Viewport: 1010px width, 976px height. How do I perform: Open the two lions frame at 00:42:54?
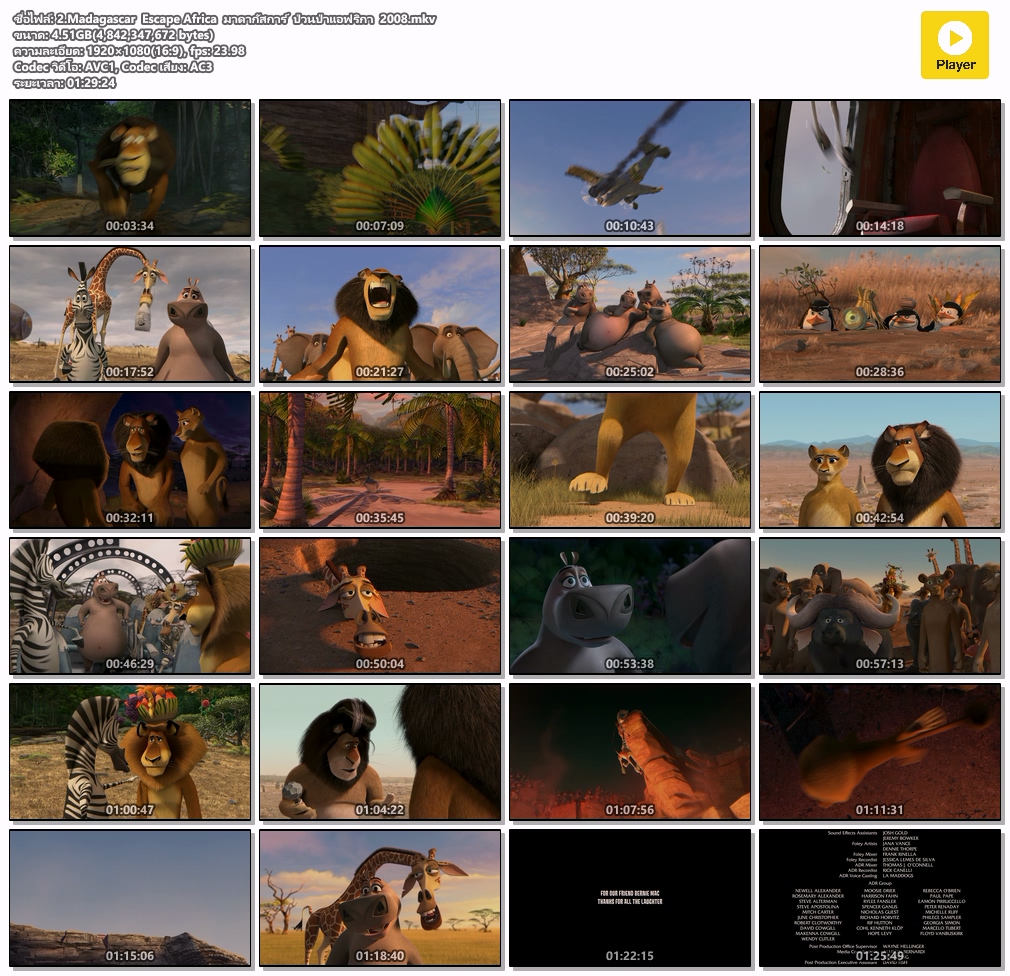coord(880,460)
